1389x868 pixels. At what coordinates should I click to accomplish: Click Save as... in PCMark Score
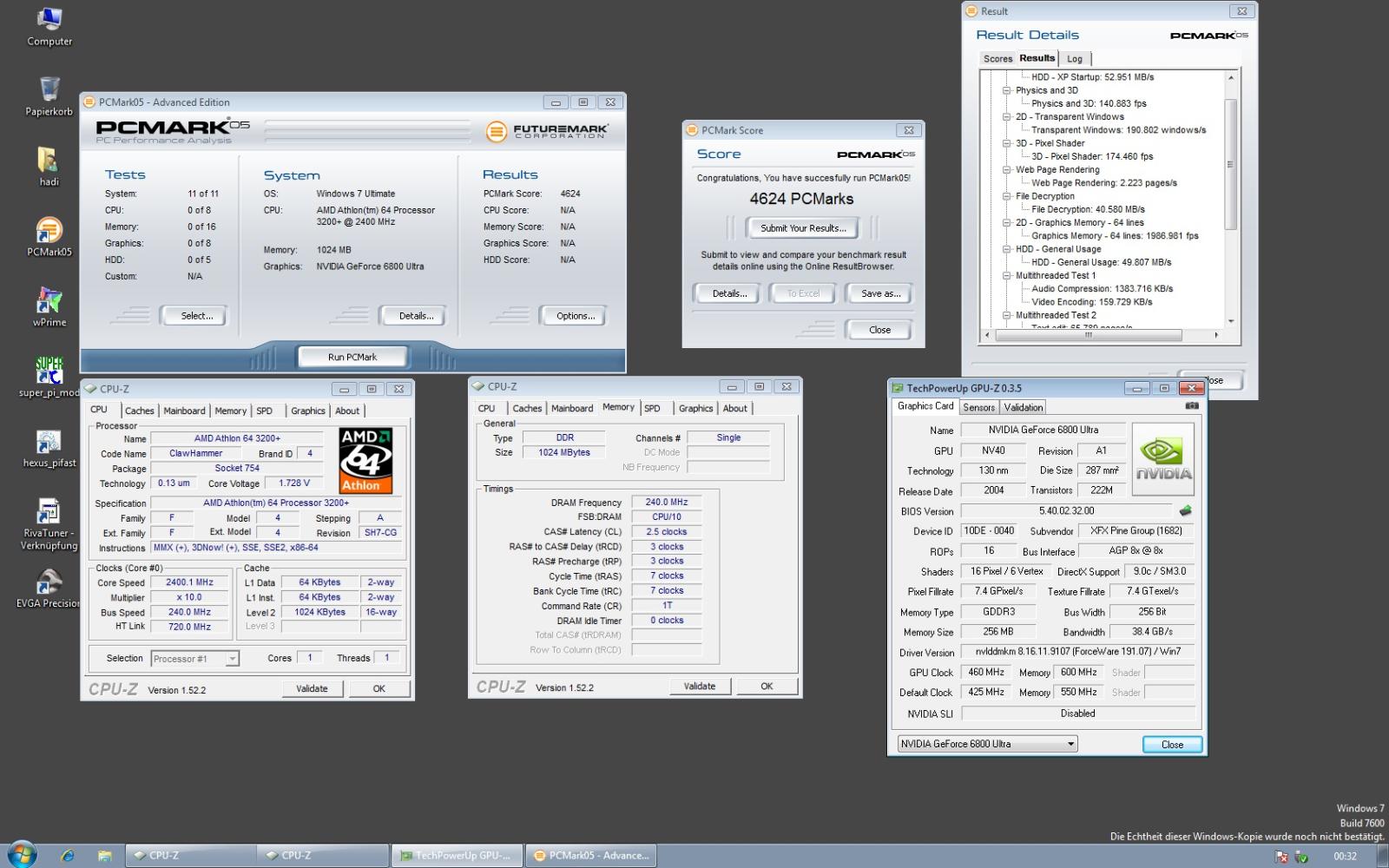click(880, 293)
